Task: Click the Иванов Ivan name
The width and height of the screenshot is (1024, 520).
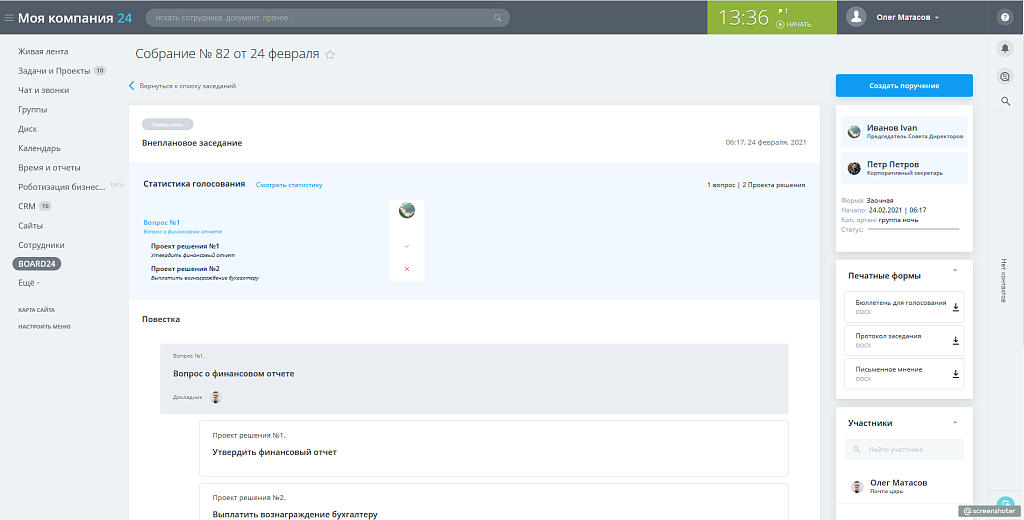Action: coord(891,128)
